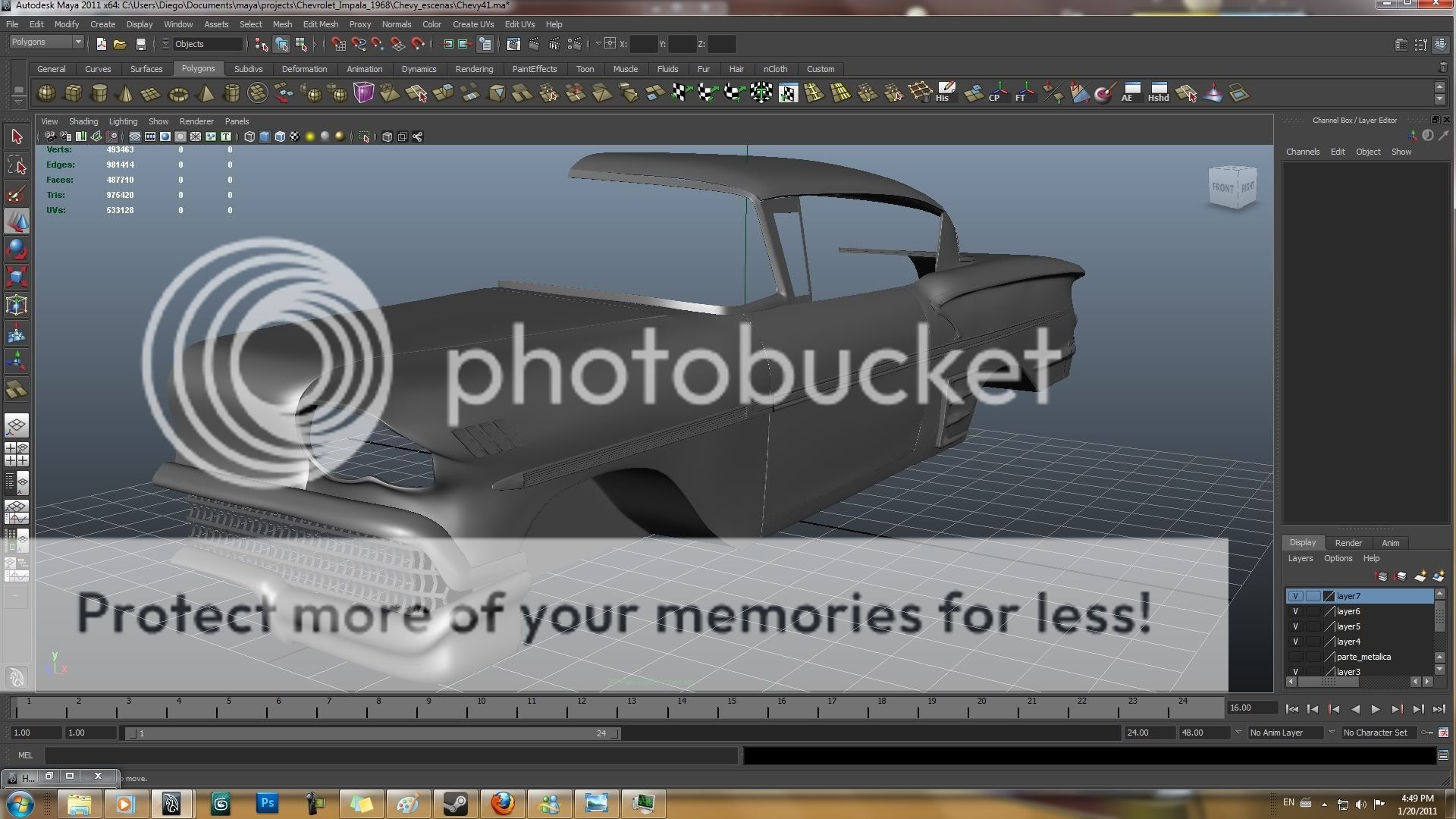Create a polygon plane from the shelf

151,93
